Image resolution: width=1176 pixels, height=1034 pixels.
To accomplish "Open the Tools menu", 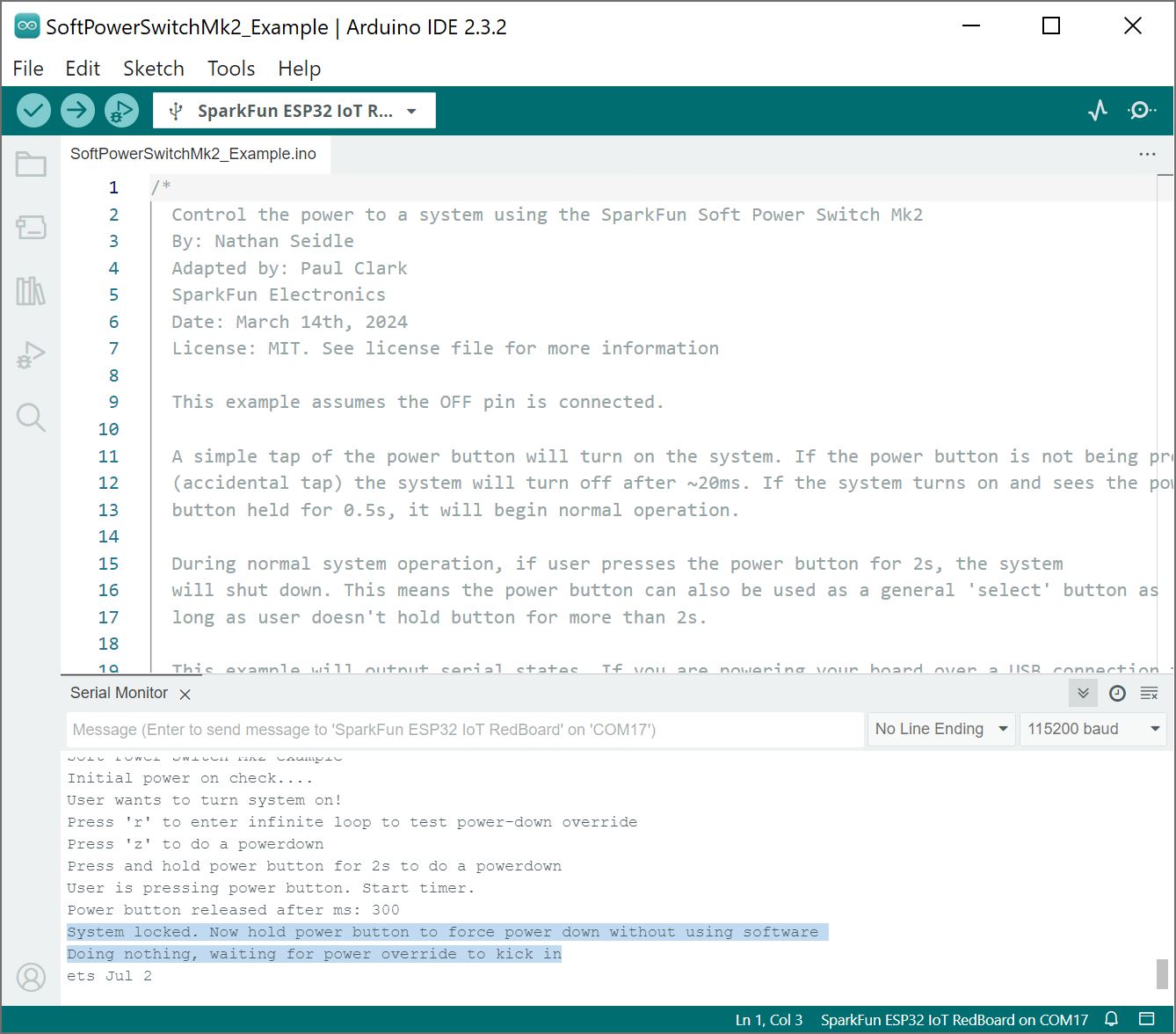I will 230,69.
